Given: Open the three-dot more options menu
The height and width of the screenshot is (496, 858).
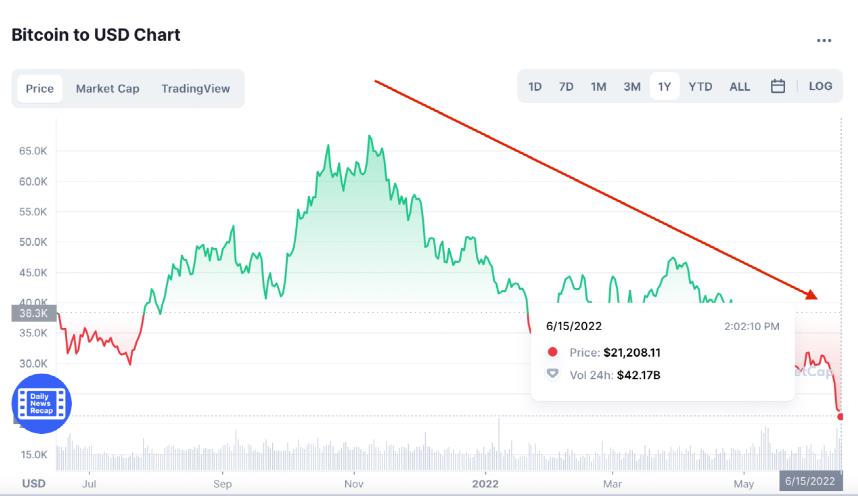Looking at the screenshot, I should point(824,41).
